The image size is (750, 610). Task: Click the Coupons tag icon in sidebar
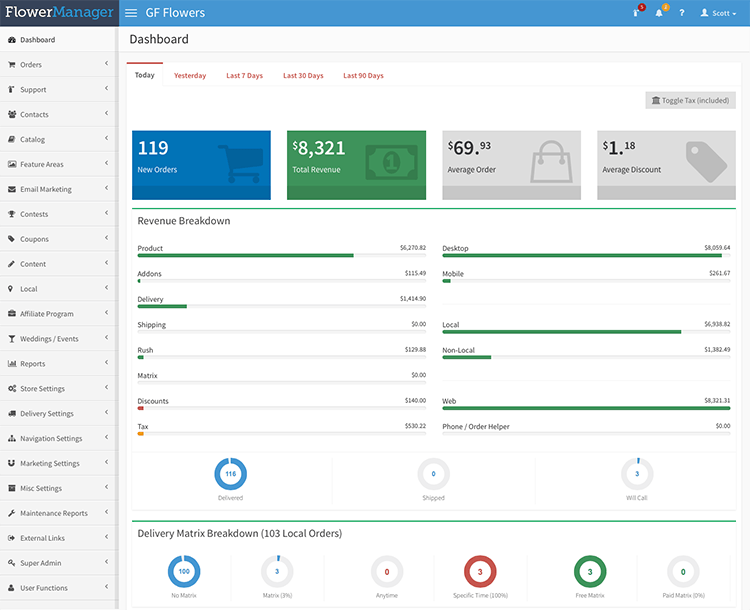(11, 239)
